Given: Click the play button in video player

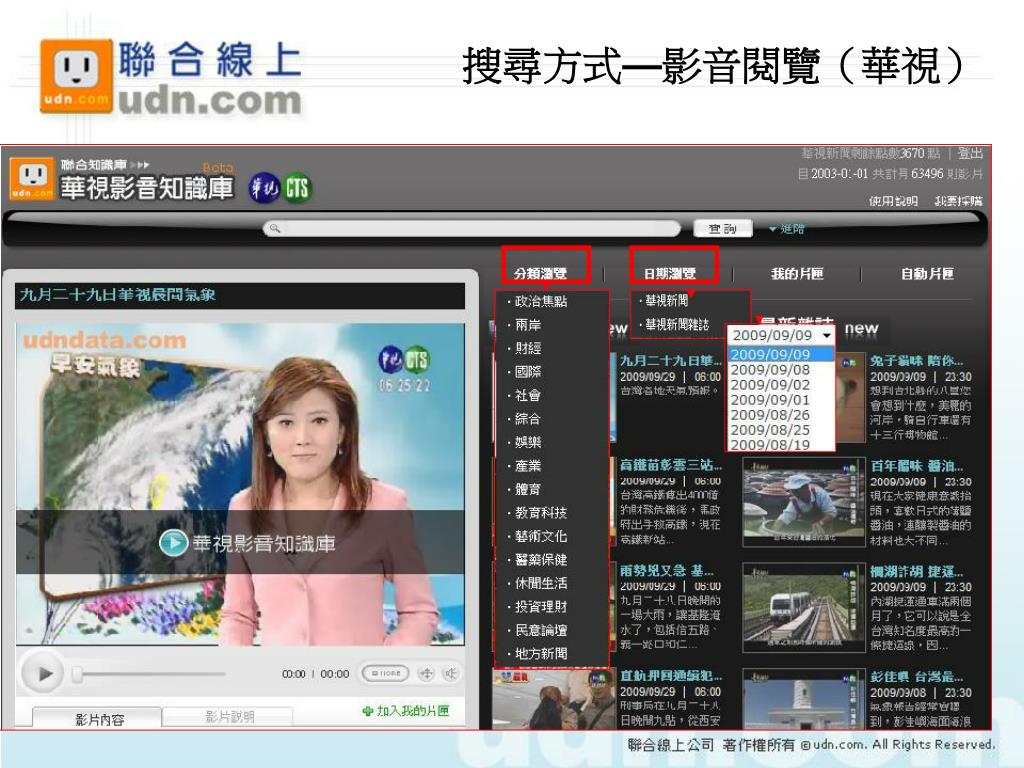Looking at the screenshot, I should pos(42,673).
